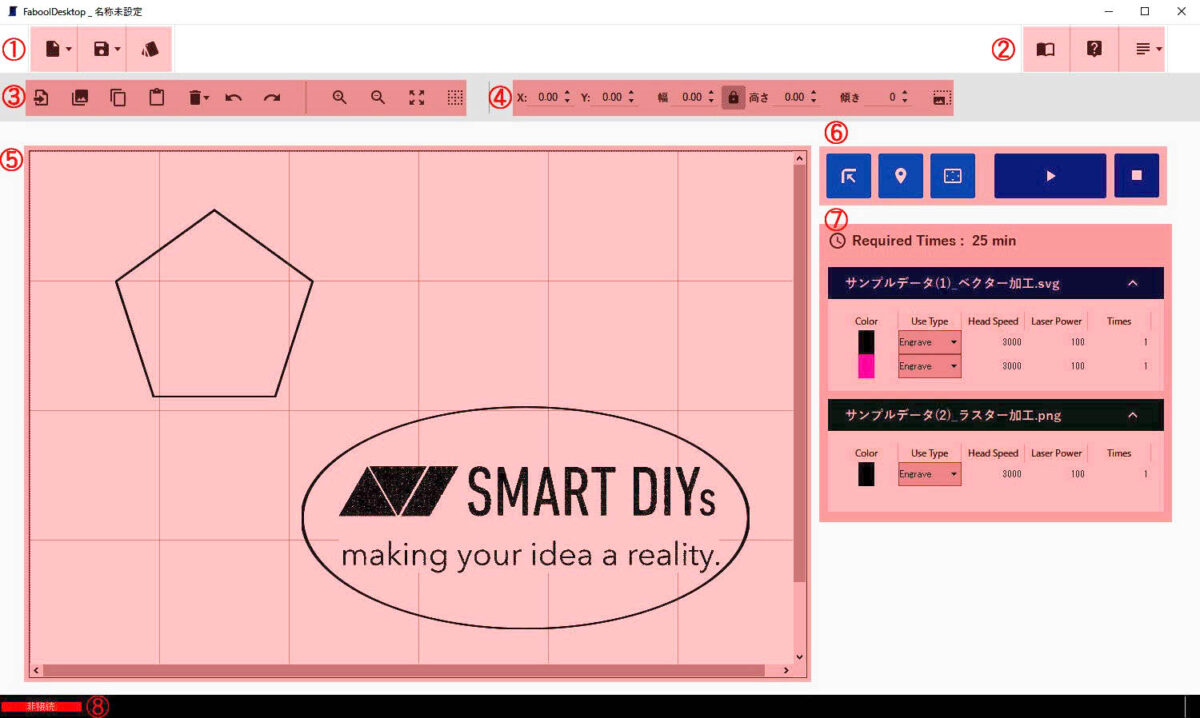Screen dimensions: 1200x718
Task: Click the paste clipboard icon
Action: tap(156, 98)
